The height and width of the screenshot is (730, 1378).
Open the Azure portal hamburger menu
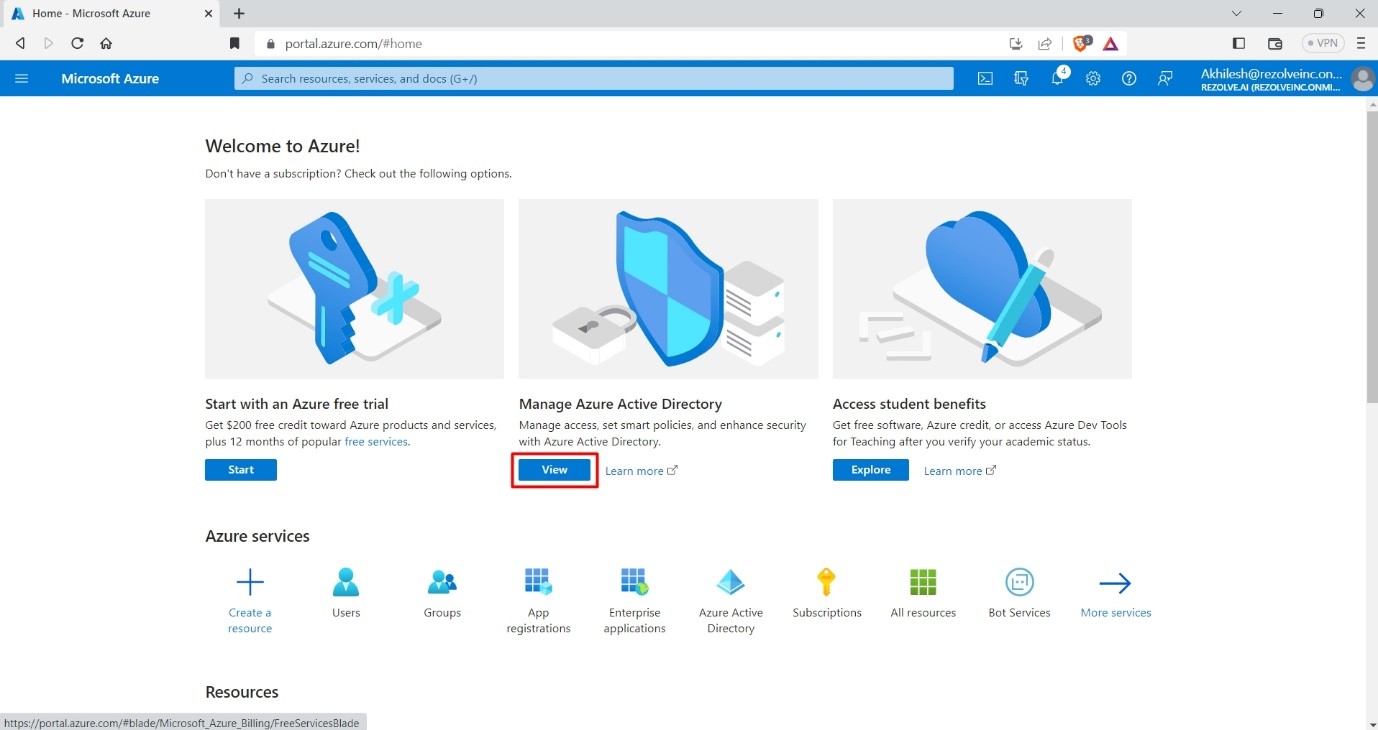point(22,78)
